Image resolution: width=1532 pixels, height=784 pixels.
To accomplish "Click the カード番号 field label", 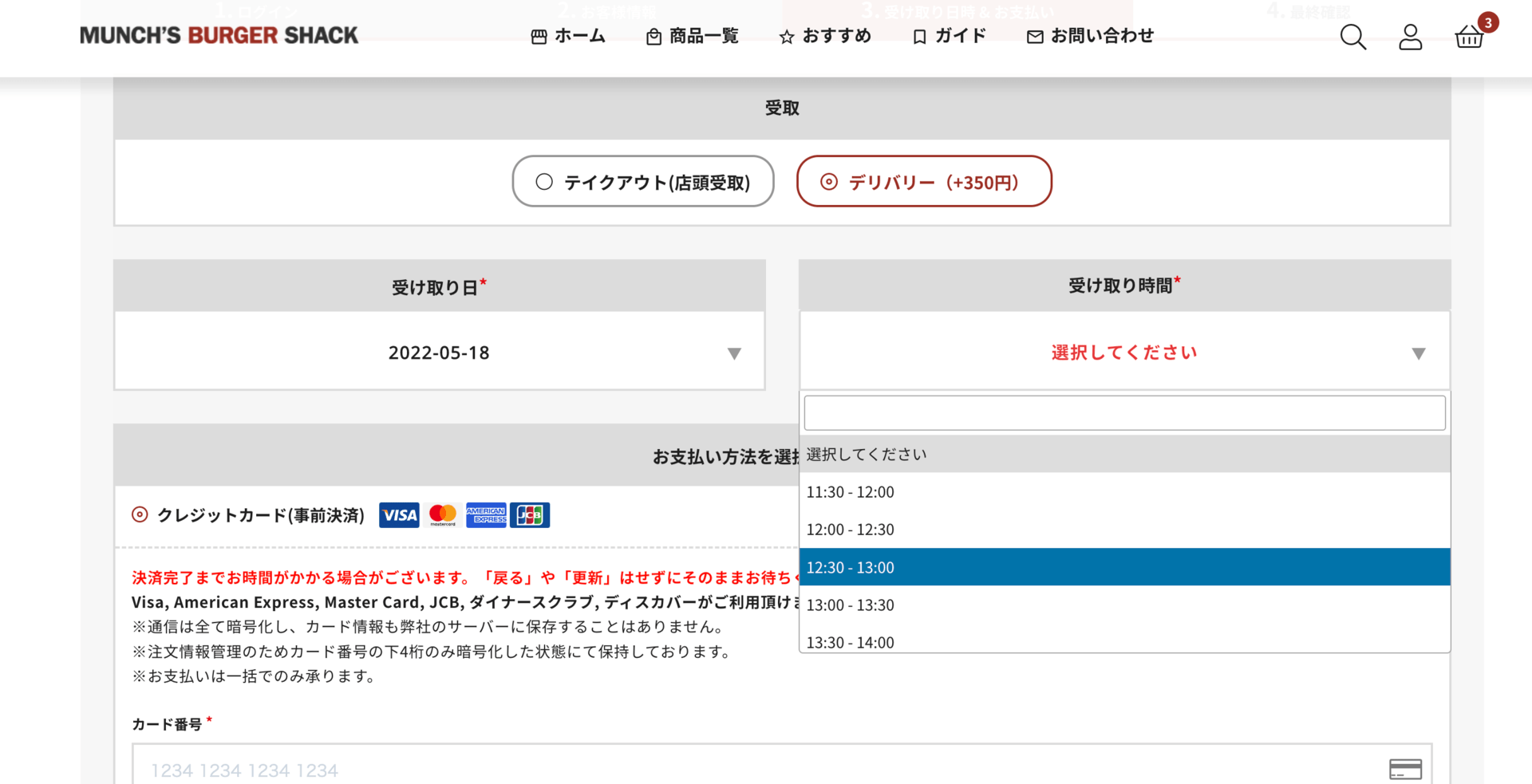I will point(167,724).
